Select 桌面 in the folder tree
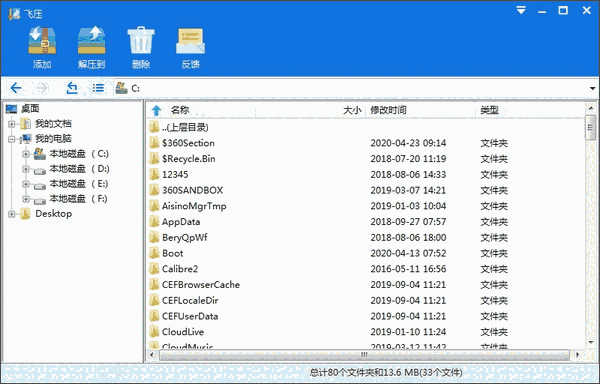The width and height of the screenshot is (600, 384). [x=30, y=109]
